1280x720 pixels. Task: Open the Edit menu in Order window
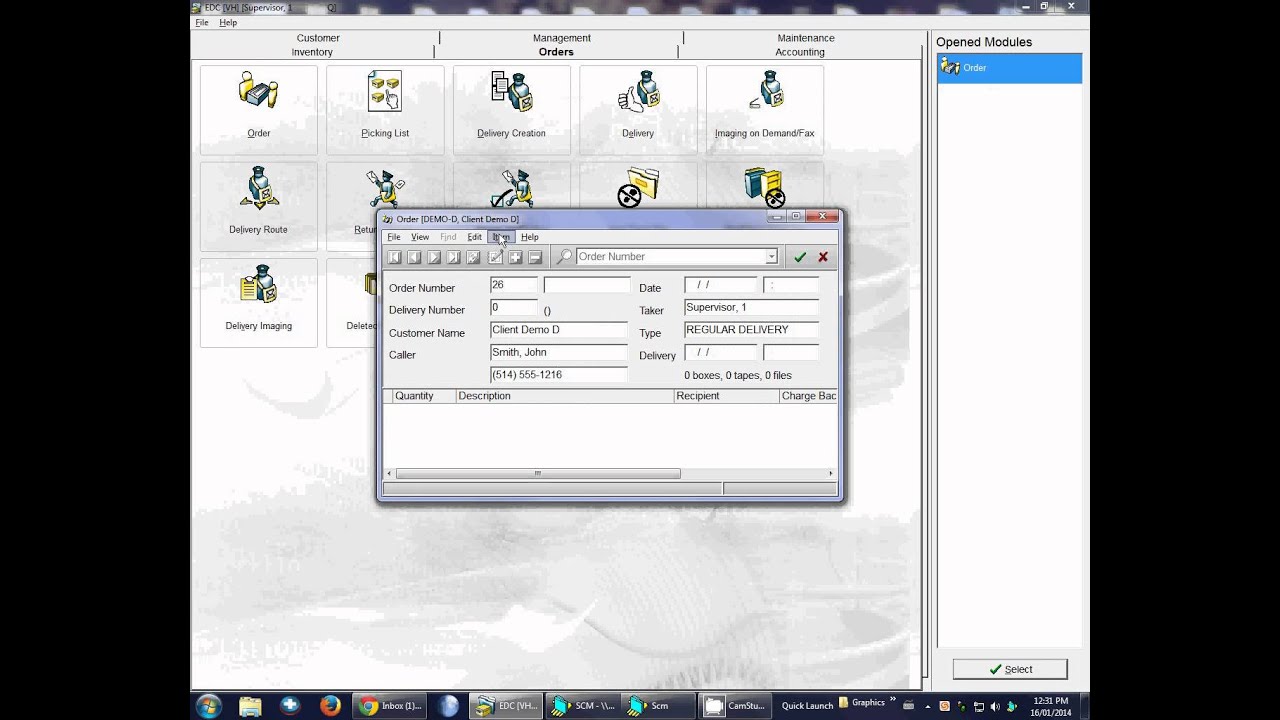tap(475, 237)
